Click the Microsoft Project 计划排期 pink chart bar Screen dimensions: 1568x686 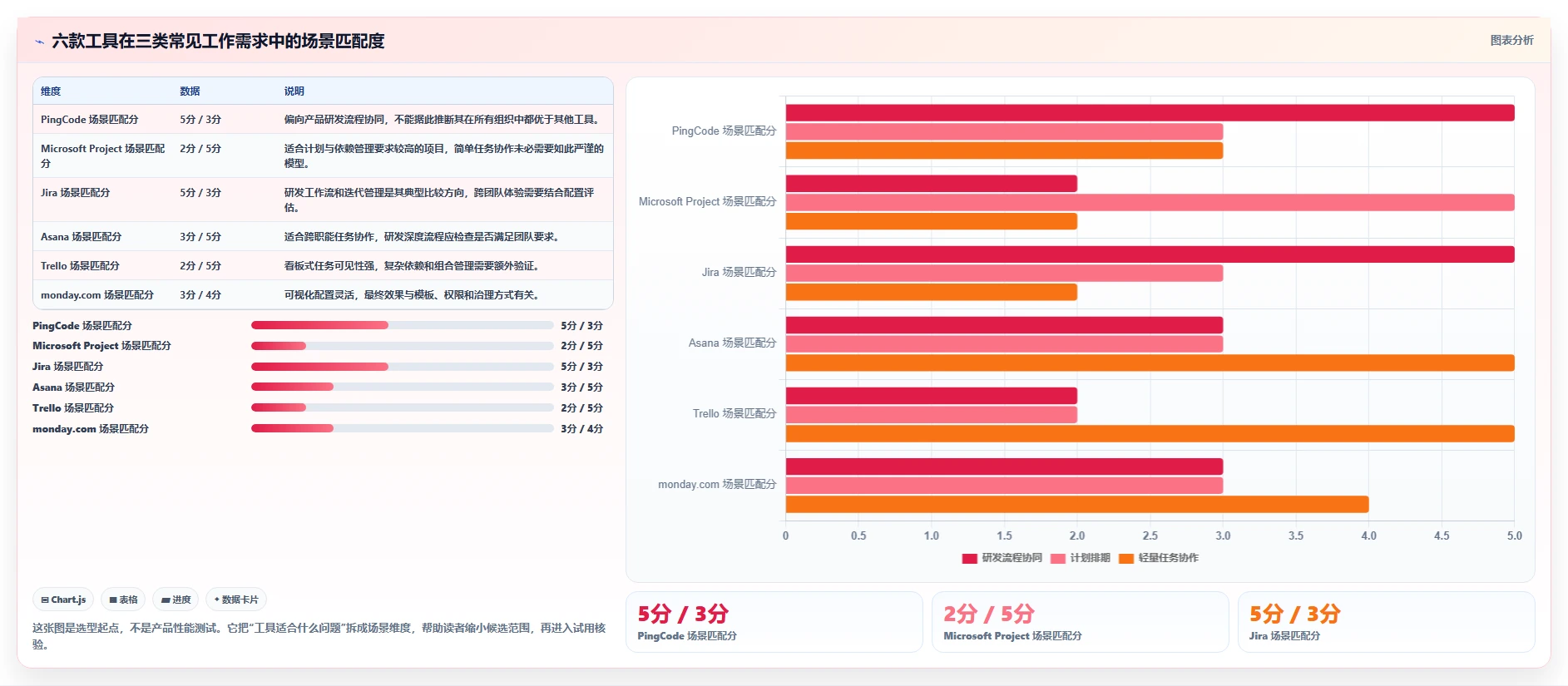coord(1150,202)
